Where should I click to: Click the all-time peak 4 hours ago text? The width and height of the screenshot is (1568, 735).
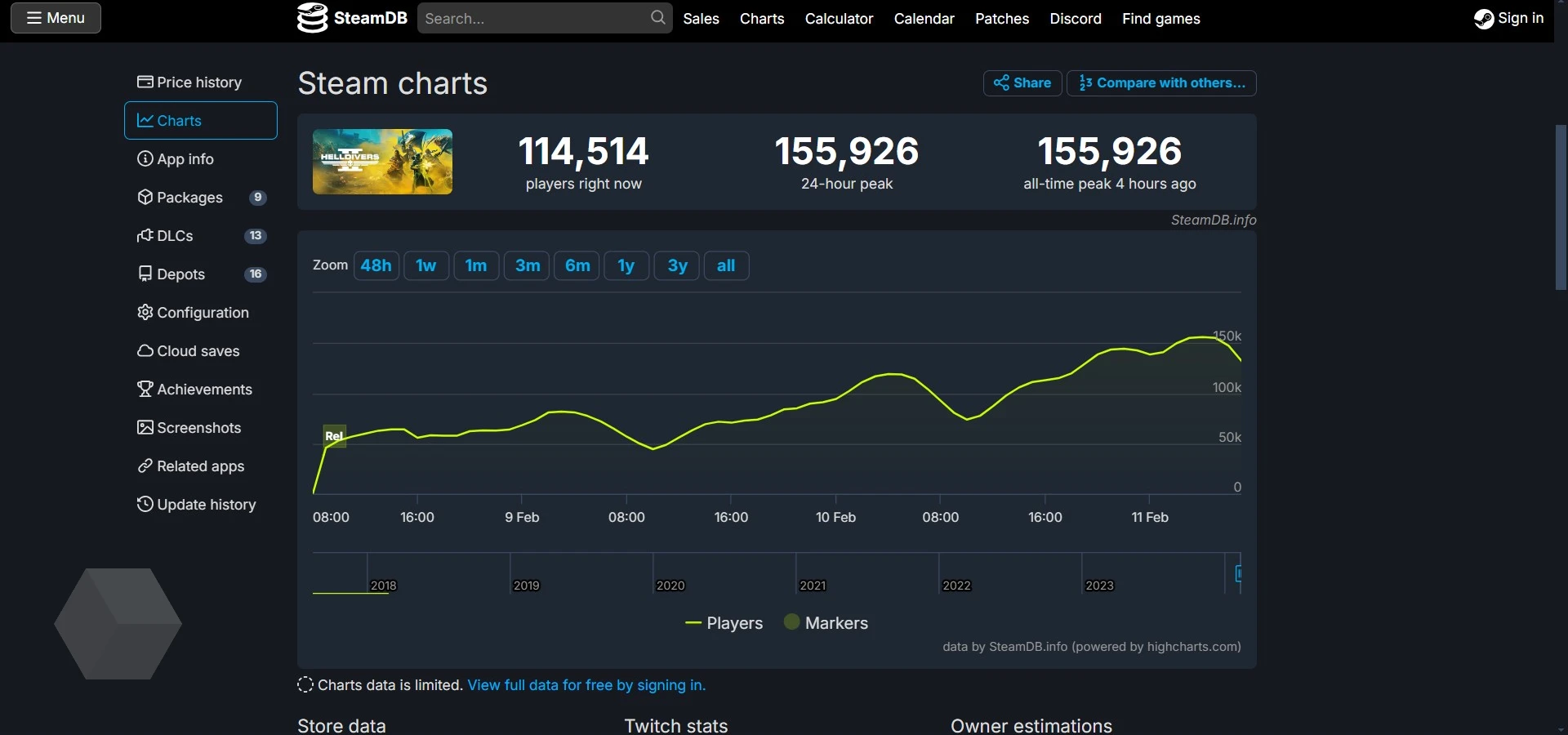(1110, 184)
